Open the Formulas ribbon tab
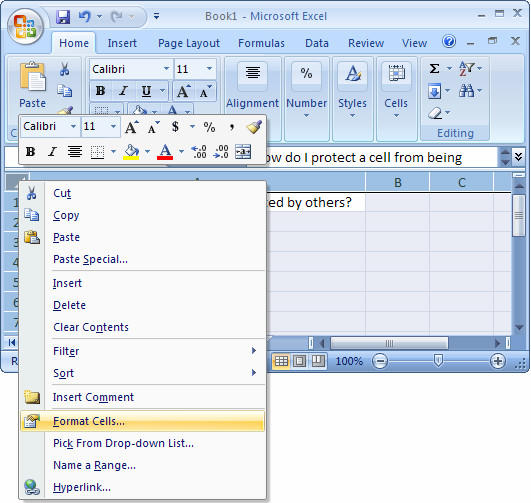This screenshot has width=531, height=503. click(261, 43)
